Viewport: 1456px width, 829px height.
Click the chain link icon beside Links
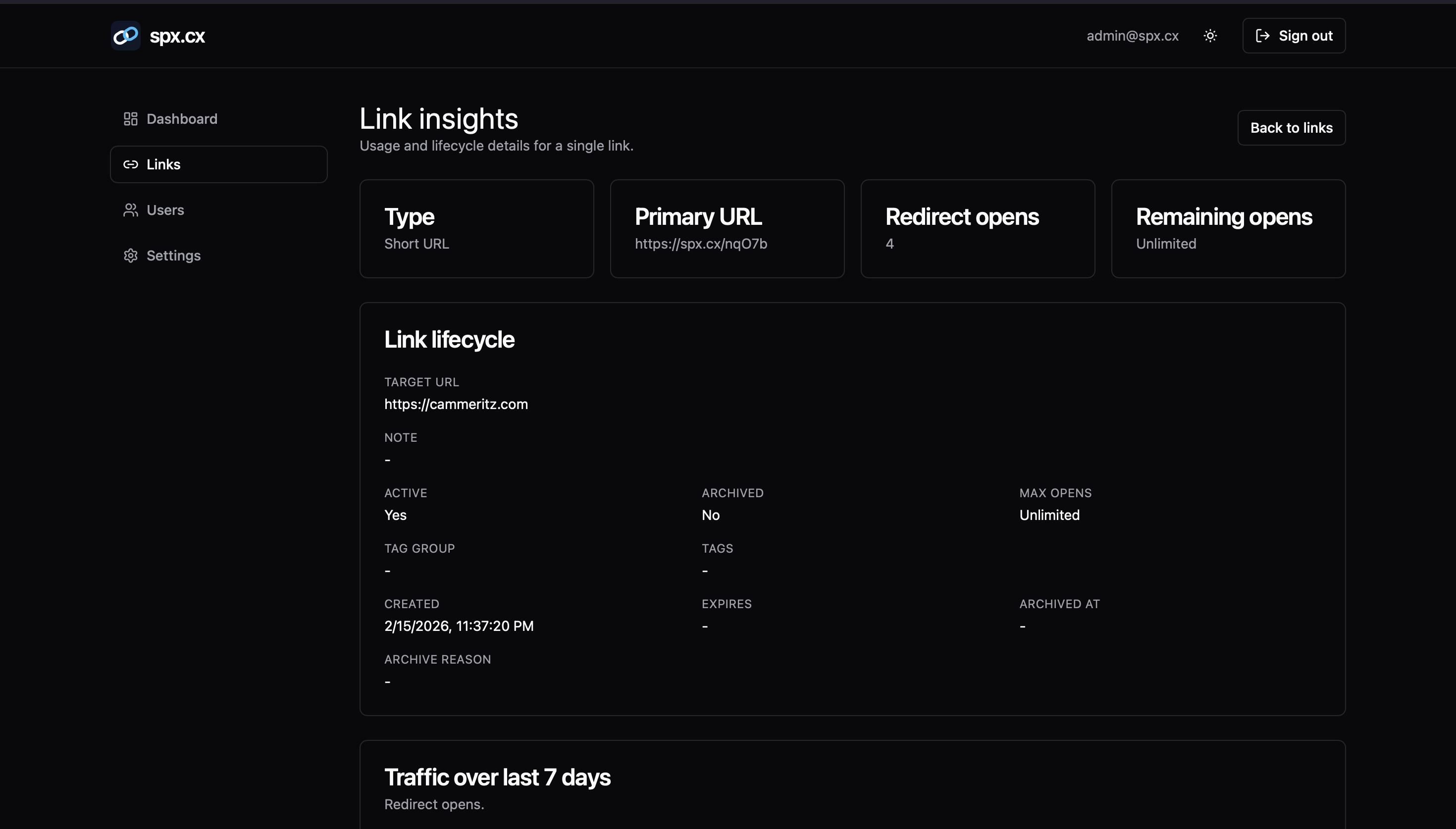[x=130, y=164]
